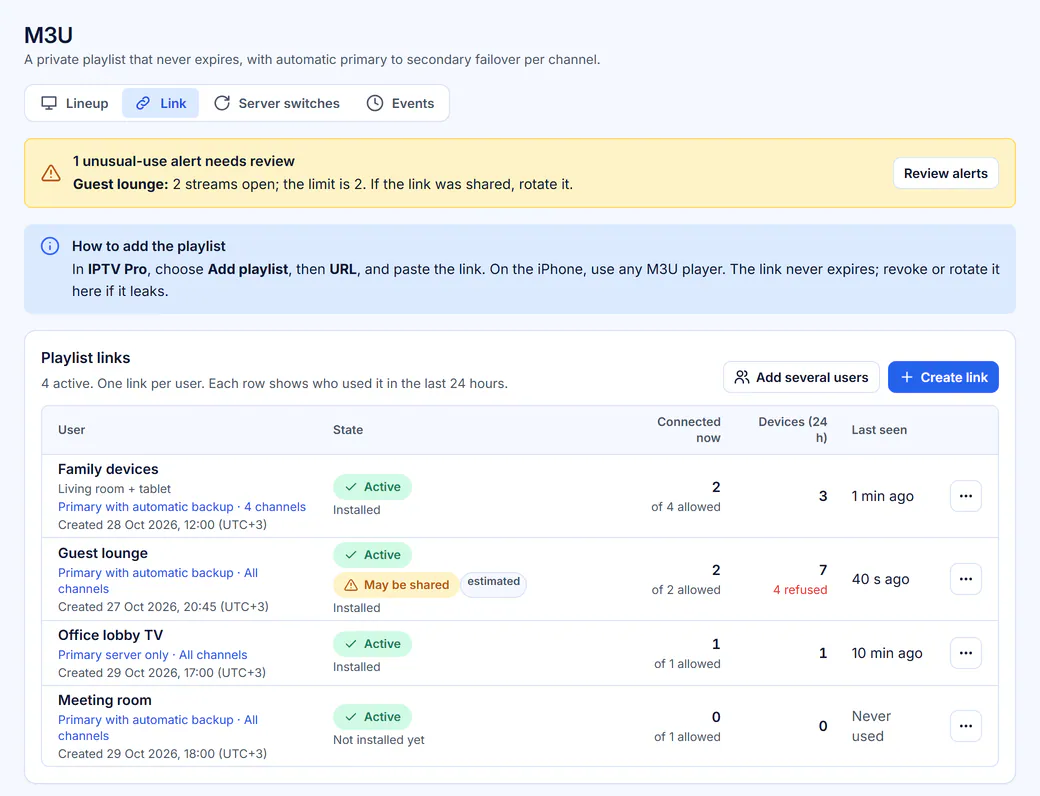Click the 'Connected now' column header
Screen dimensions: 1040x796
click(688, 430)
